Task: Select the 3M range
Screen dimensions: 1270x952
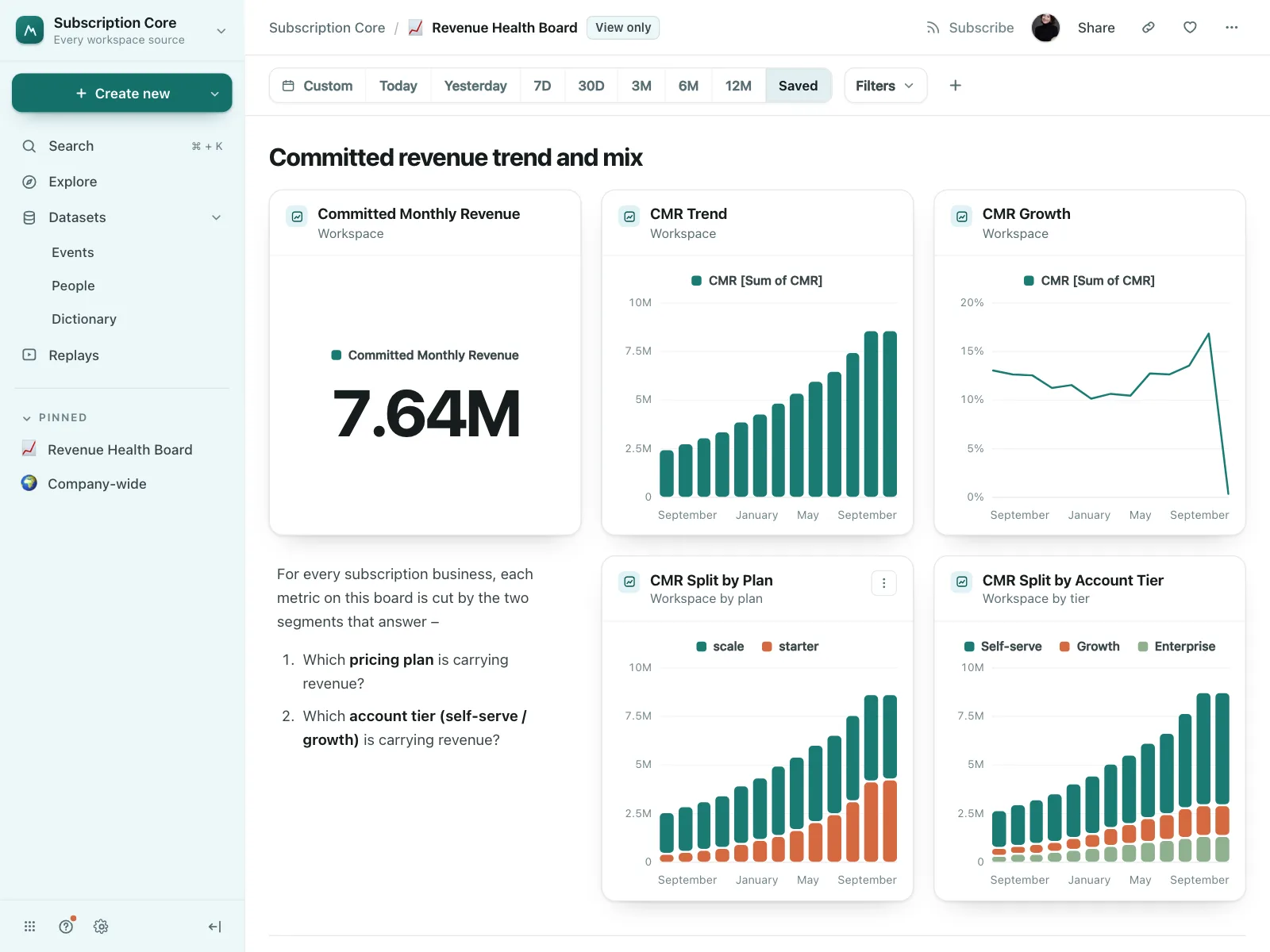Action: coord(641,86)
